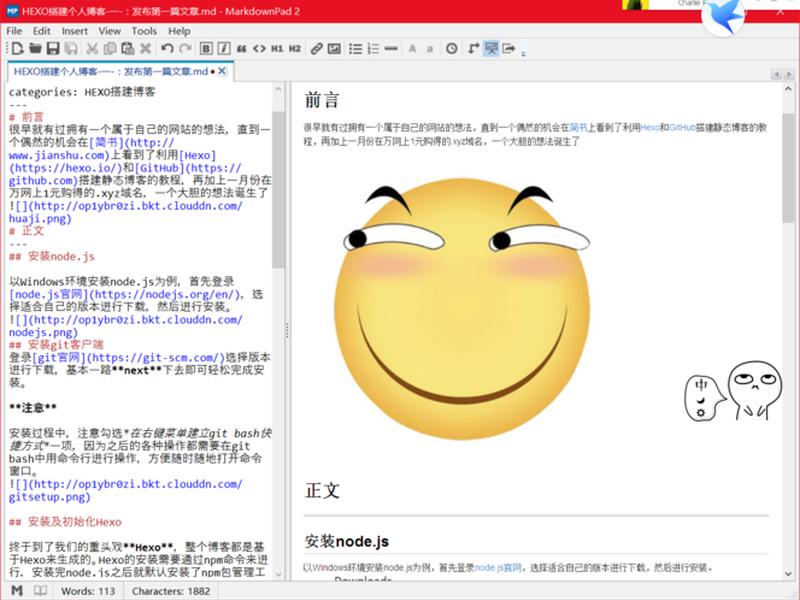Convert text to lowercase with a icon
The height and width of the screenshot is (600, 800).
tap(430, 48)
